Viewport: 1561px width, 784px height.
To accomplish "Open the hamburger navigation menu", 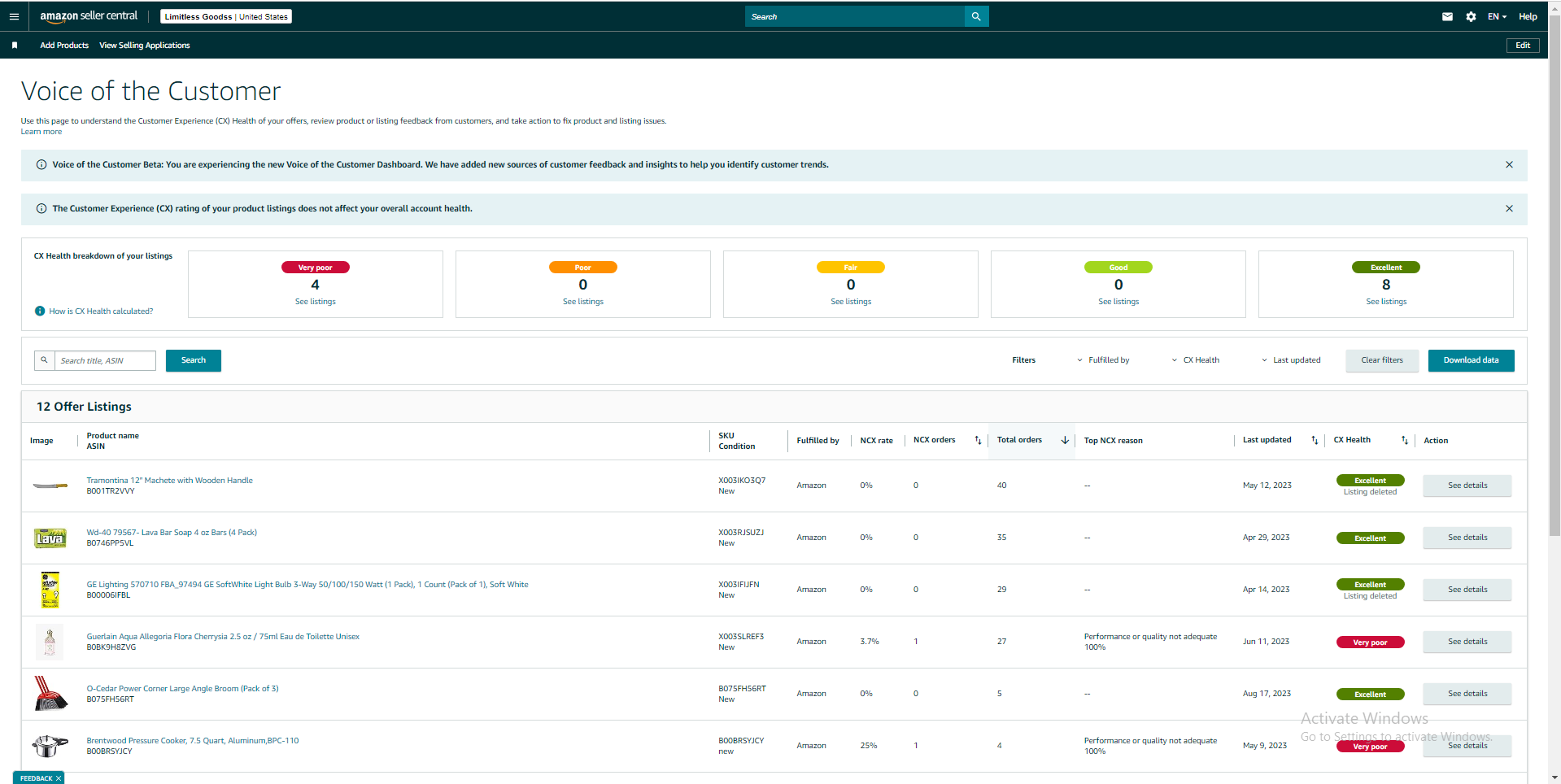I will 14,16.
